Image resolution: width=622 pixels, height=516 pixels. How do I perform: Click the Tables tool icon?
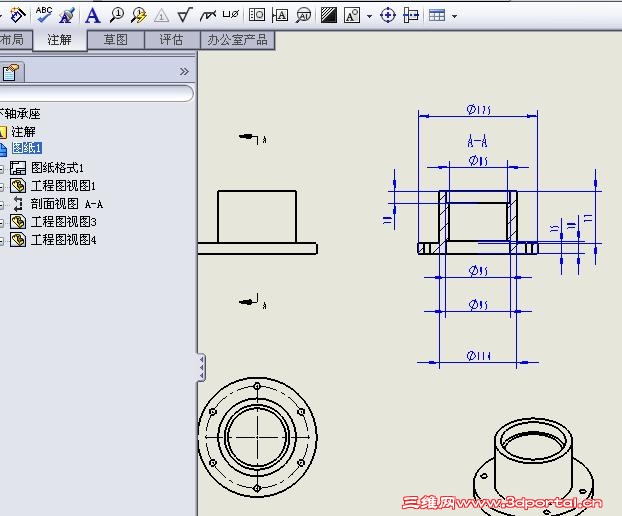[437, 15]
